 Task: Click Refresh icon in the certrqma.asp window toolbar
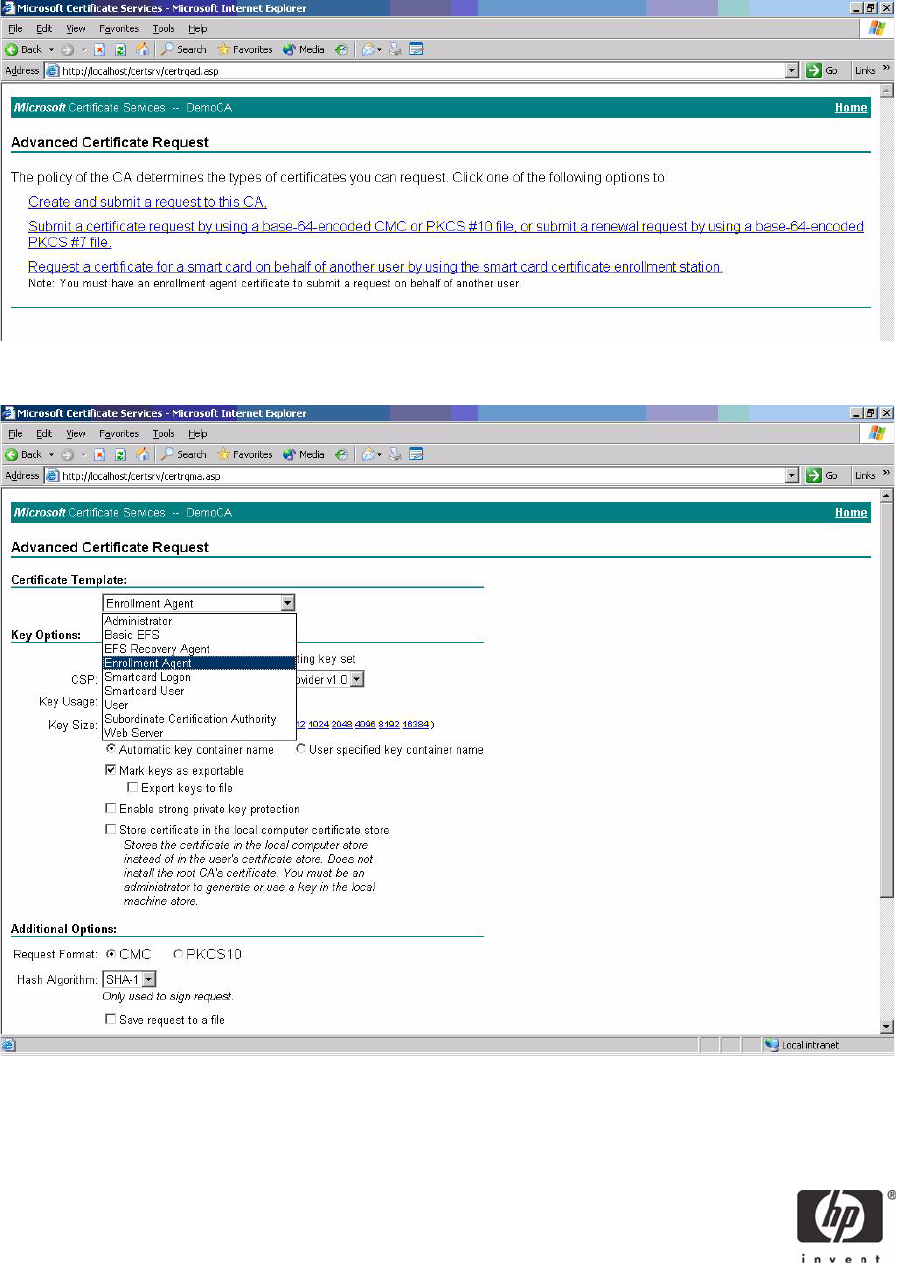[121, 454]
